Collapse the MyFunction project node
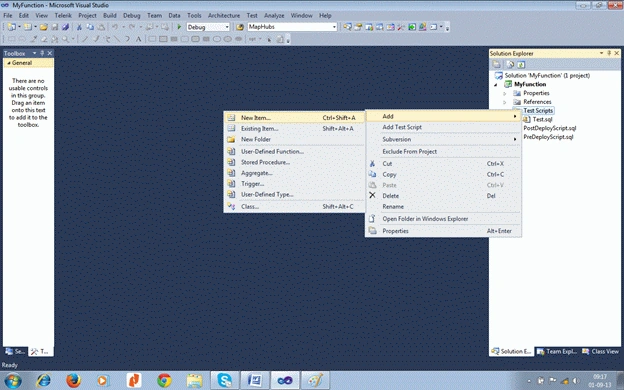The image size is (624, 390). click(496, 85)
